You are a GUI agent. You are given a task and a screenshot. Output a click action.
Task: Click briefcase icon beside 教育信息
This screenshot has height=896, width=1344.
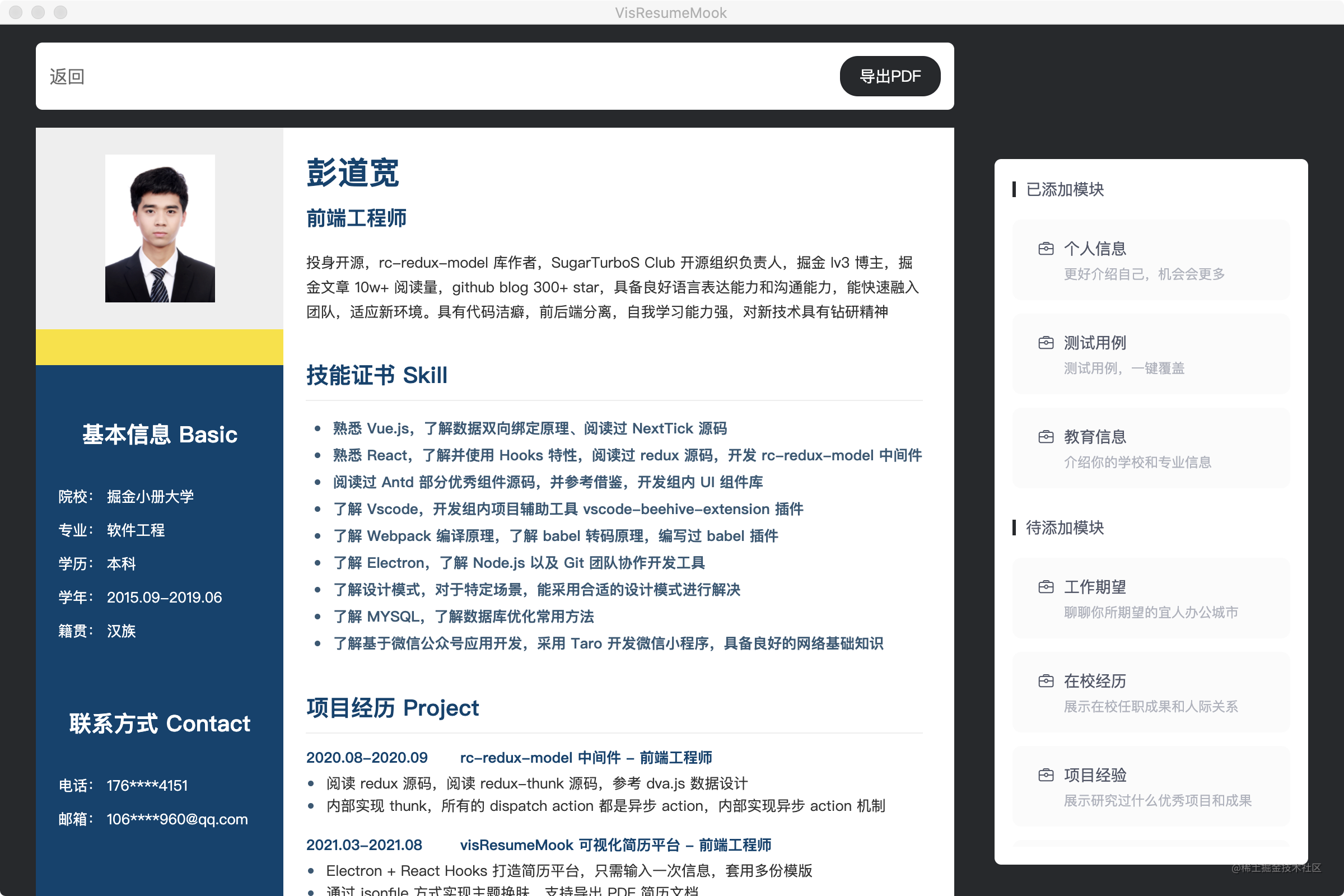(1046, 437)
